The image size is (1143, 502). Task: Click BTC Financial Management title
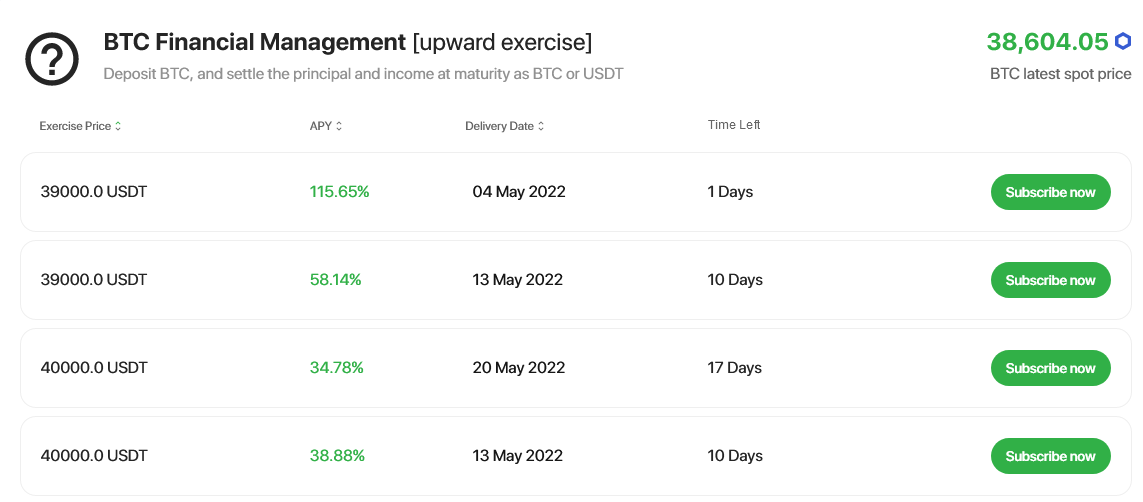pos(254,42)
